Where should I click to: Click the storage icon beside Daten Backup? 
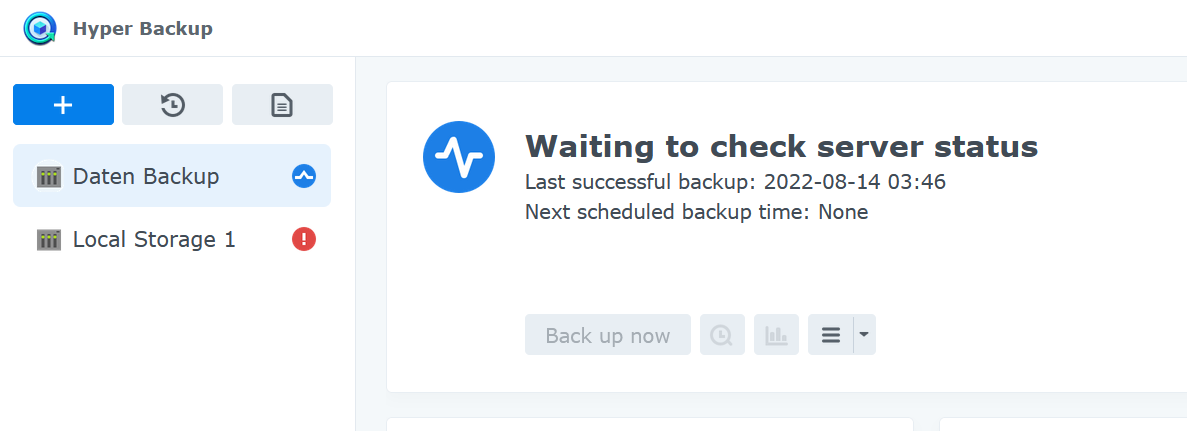click(x=49, y=177)
